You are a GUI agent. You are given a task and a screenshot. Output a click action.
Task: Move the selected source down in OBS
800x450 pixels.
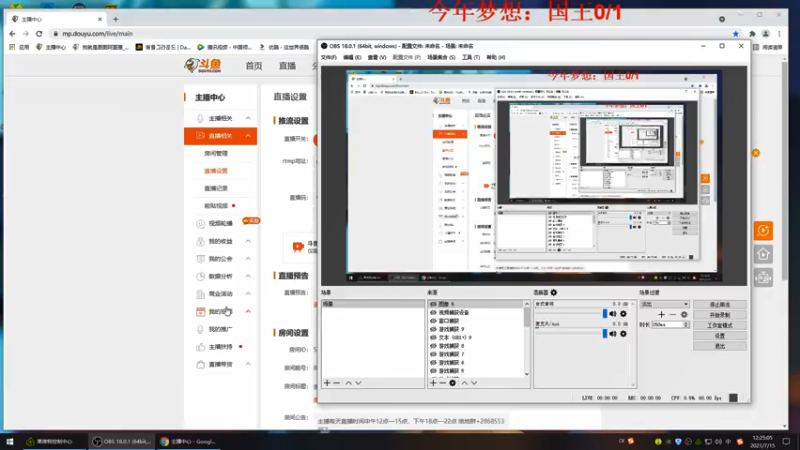474,383
